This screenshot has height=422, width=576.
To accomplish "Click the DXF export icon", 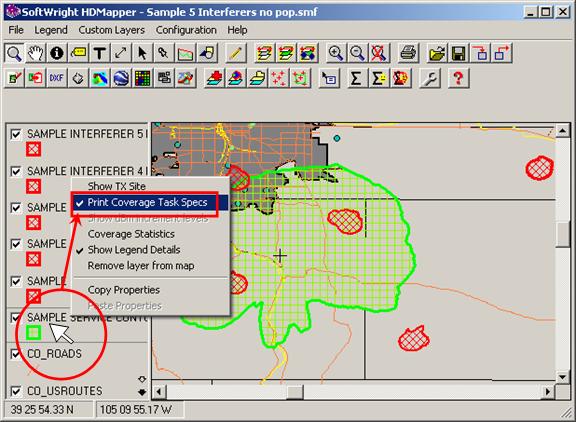I will click(x=57, y=78).
